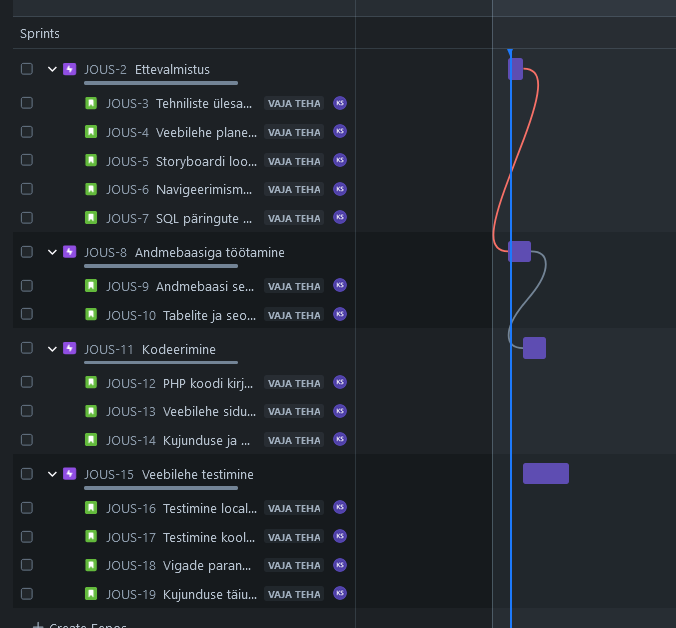Open issue JOUS-17 Testimine kool...
Screen dimensions: 676x628
[181, 537]
